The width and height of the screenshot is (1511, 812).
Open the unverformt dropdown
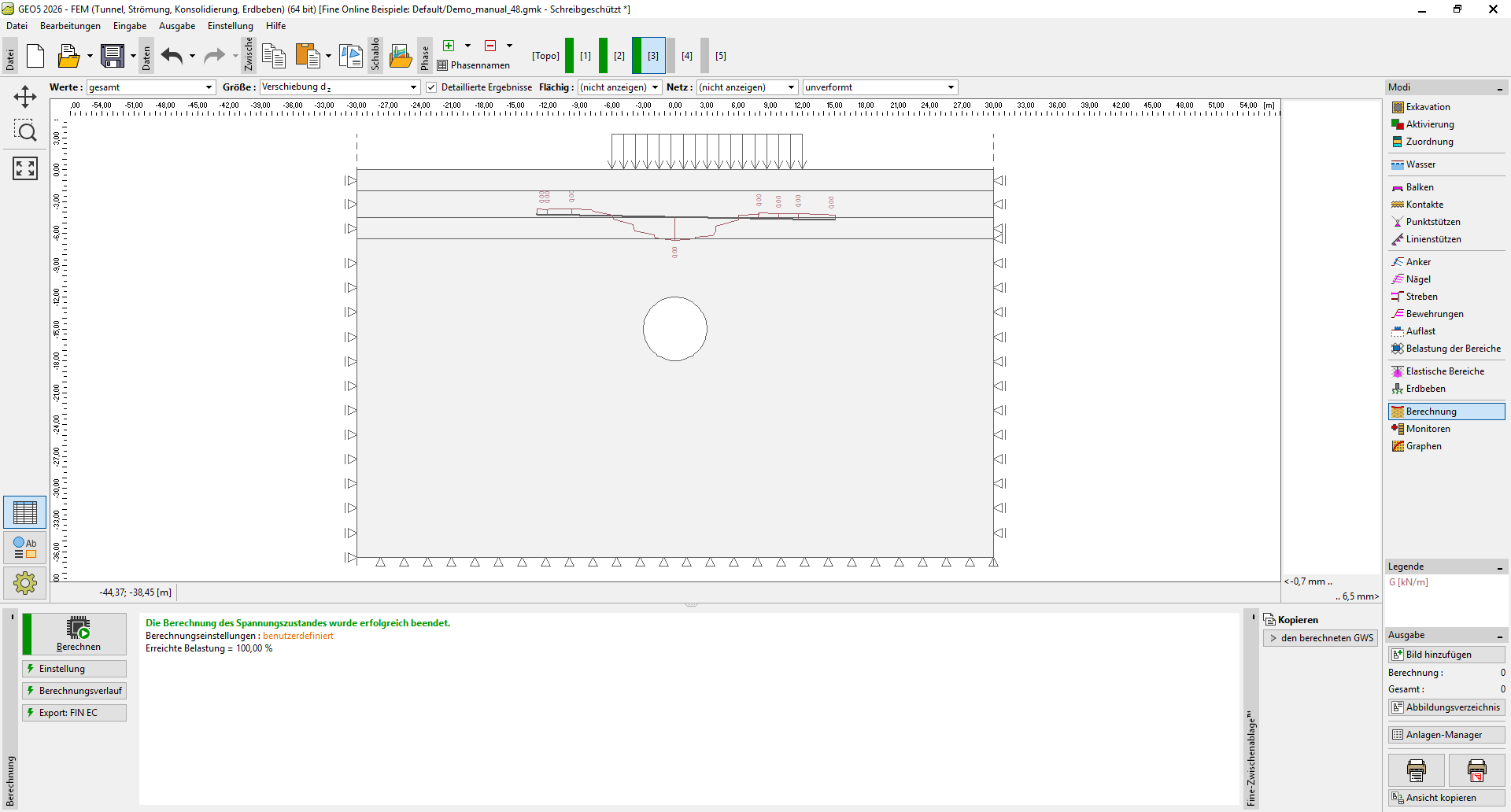pos(879,87)
